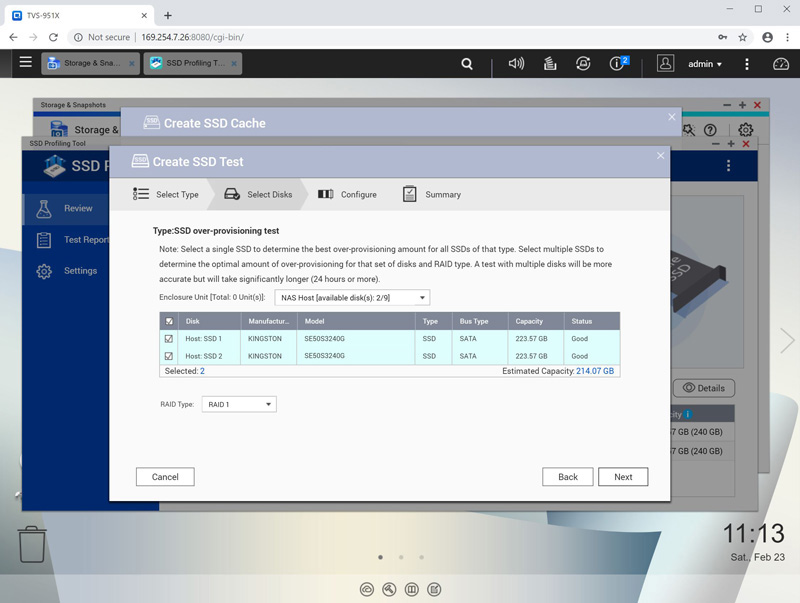The image size is (800, 603).
Task: Click the Status column header
Action: 592,321
